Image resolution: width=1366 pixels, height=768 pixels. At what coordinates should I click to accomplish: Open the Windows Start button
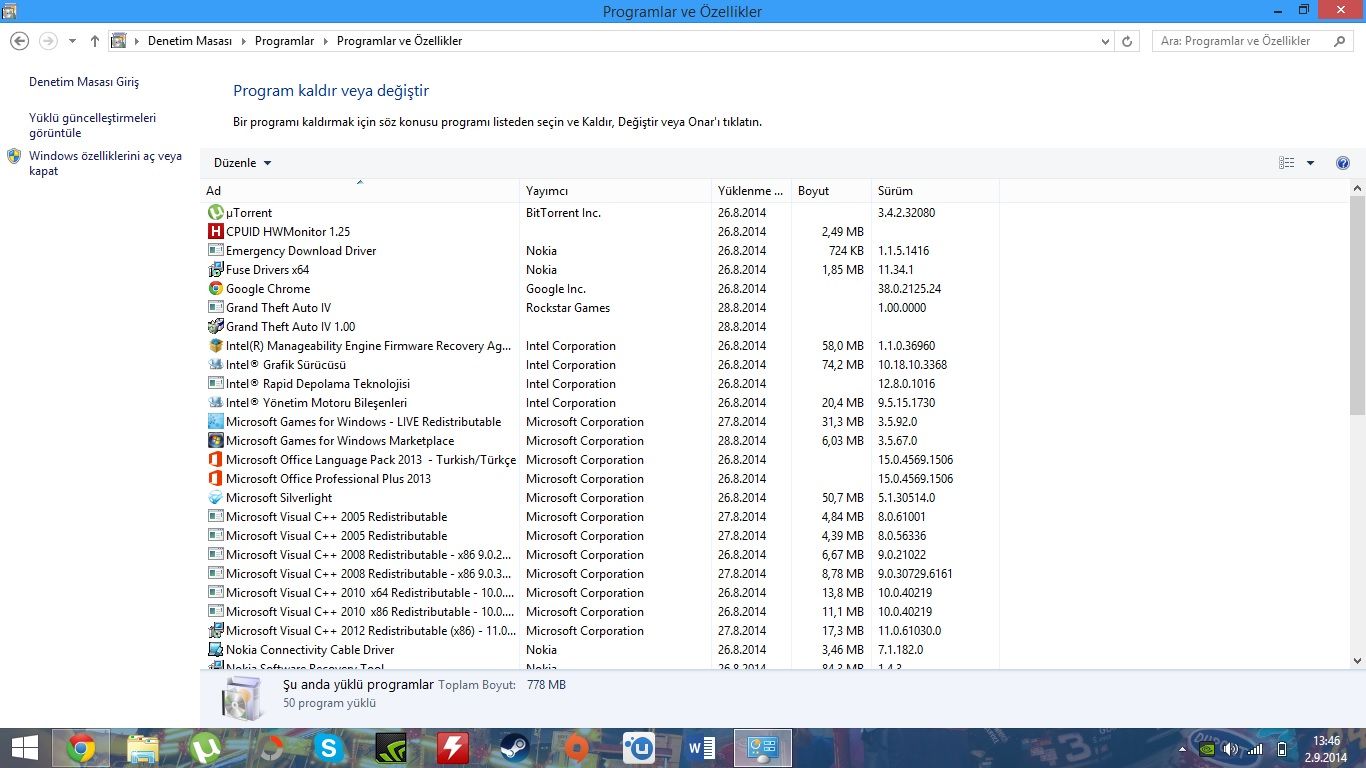coord(24,748)
